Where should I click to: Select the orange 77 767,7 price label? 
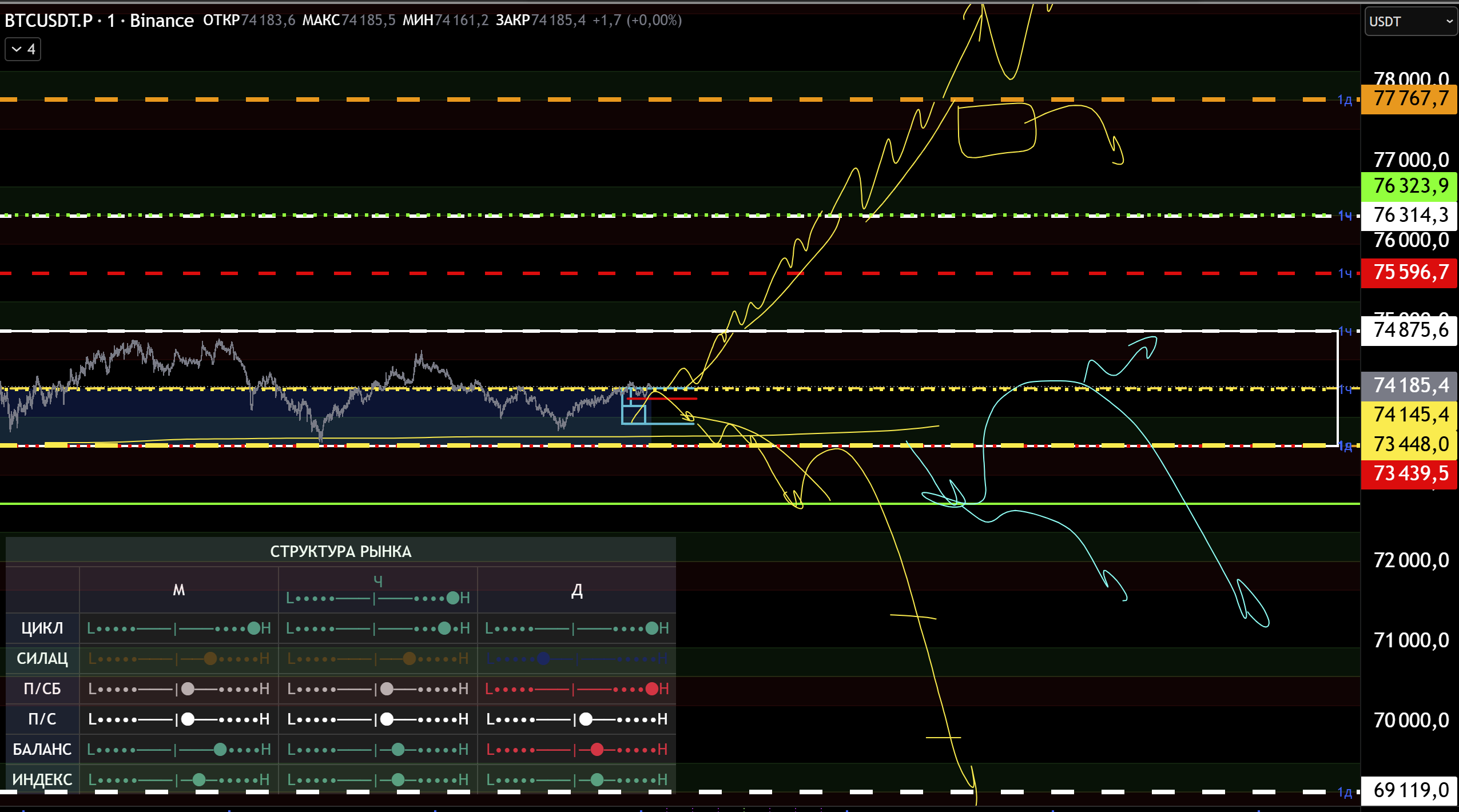[x=1409, y=99]
